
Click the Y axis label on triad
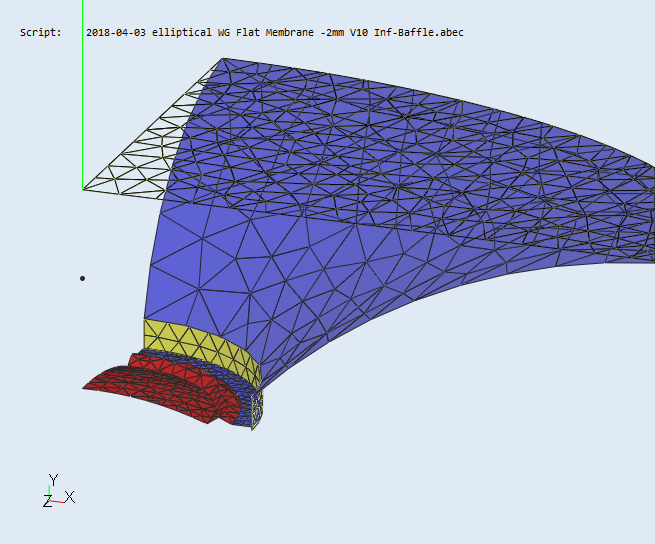tap(52, 480)
